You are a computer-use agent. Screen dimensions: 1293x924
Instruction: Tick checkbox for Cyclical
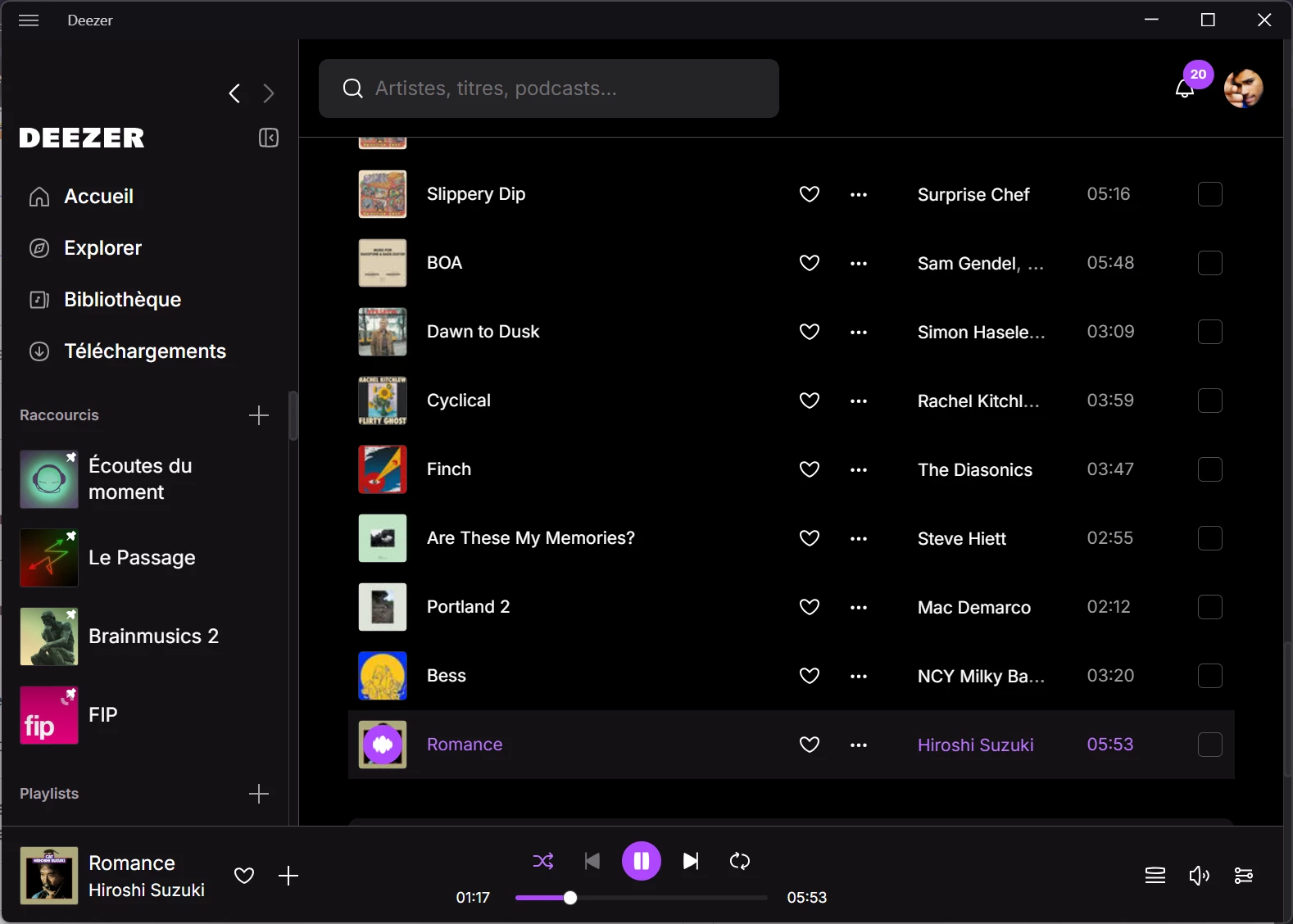click(1210, 401)
